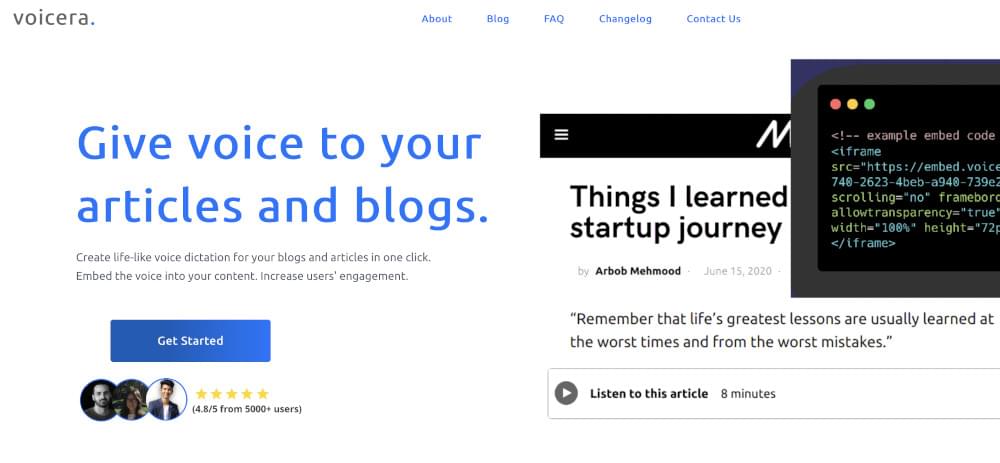Open the About page

tap(436, 18)
